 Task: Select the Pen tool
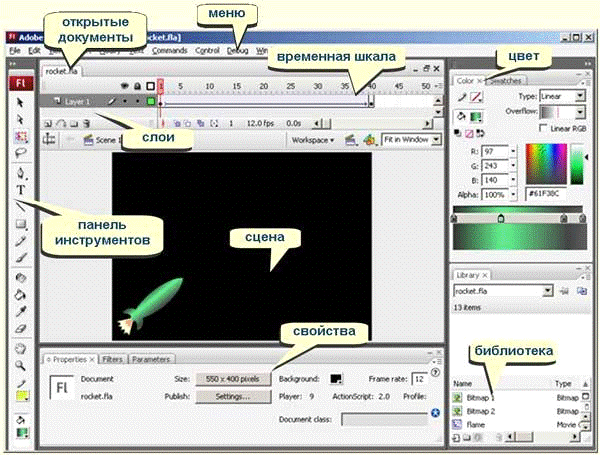pyautogui.click(x=21, y=174)
